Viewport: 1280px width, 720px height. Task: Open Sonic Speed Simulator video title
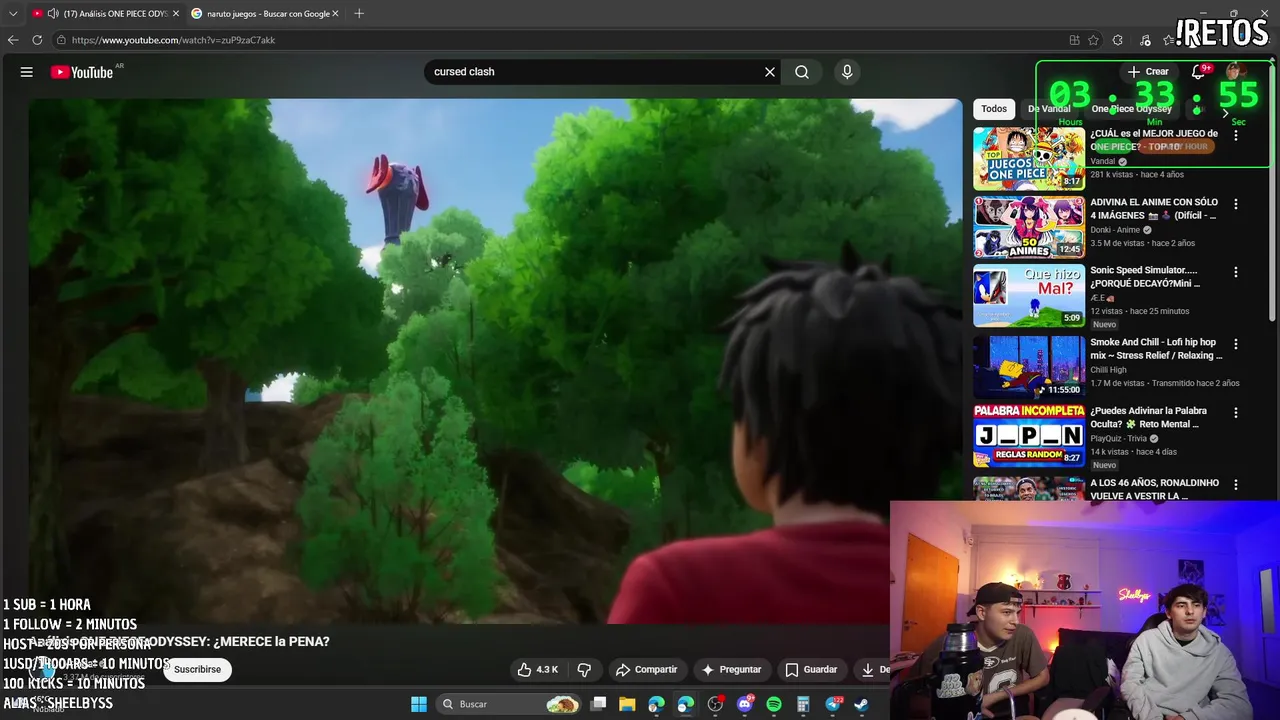1145,277
